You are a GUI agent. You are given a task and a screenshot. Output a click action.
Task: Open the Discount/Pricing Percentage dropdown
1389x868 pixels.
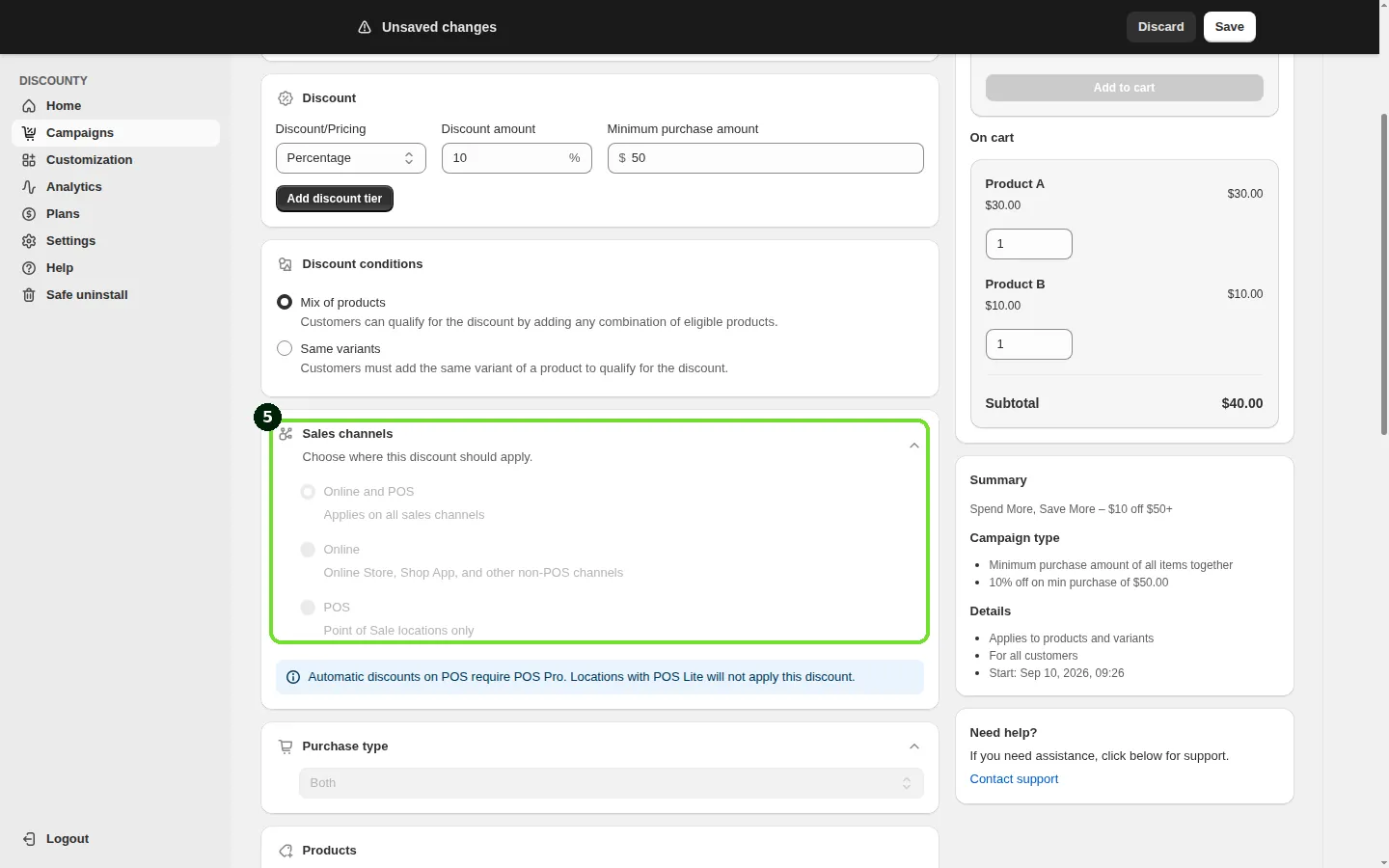351,158
